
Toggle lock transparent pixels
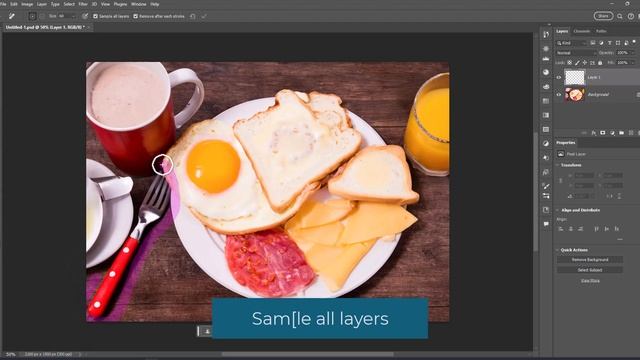tap(570, 63)
